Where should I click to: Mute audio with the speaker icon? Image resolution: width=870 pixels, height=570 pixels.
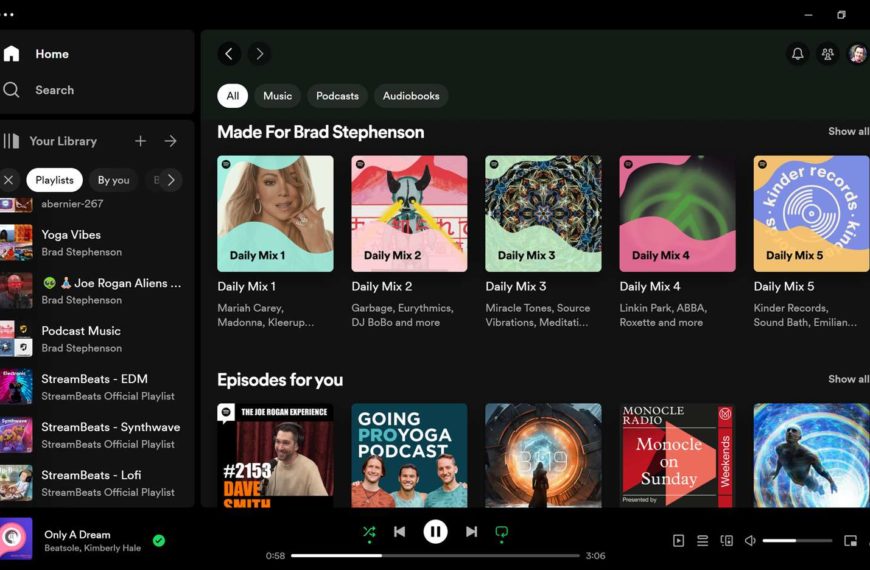[x=750, y=540]
